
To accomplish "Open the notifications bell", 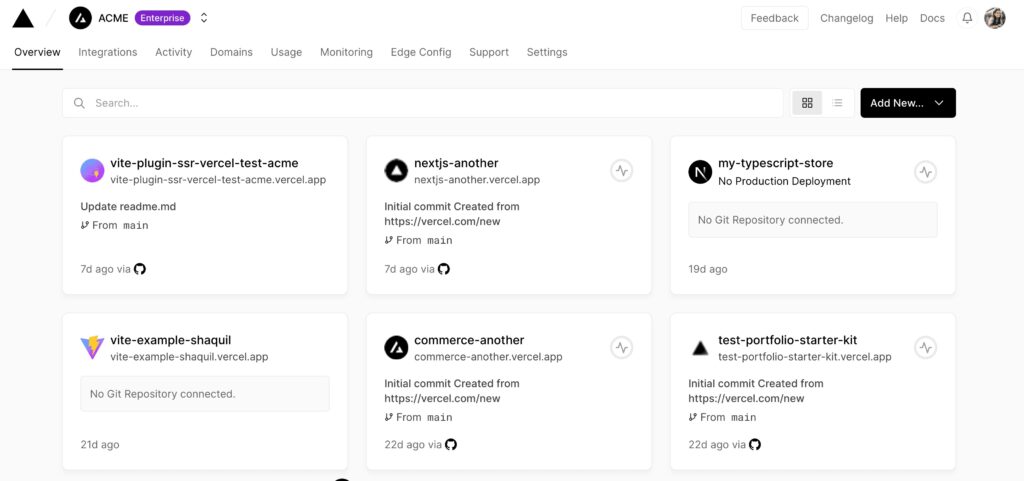I will coord(967,18).
